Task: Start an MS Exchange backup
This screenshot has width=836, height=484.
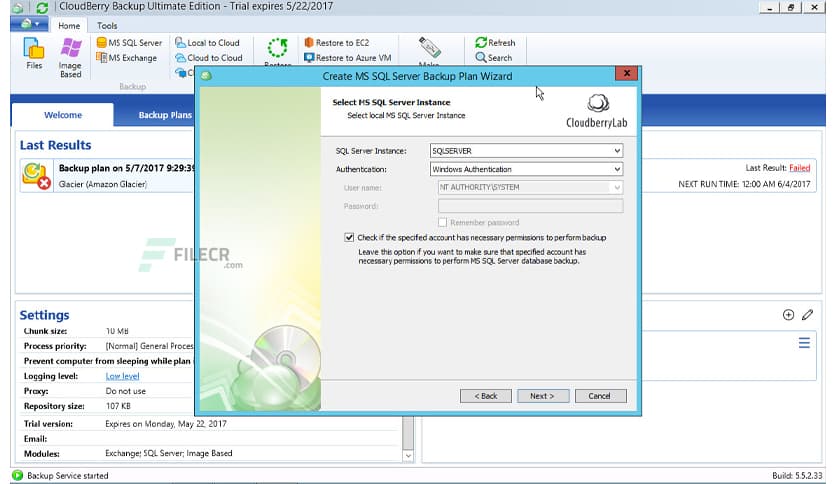Action: (x=127, y=58)
